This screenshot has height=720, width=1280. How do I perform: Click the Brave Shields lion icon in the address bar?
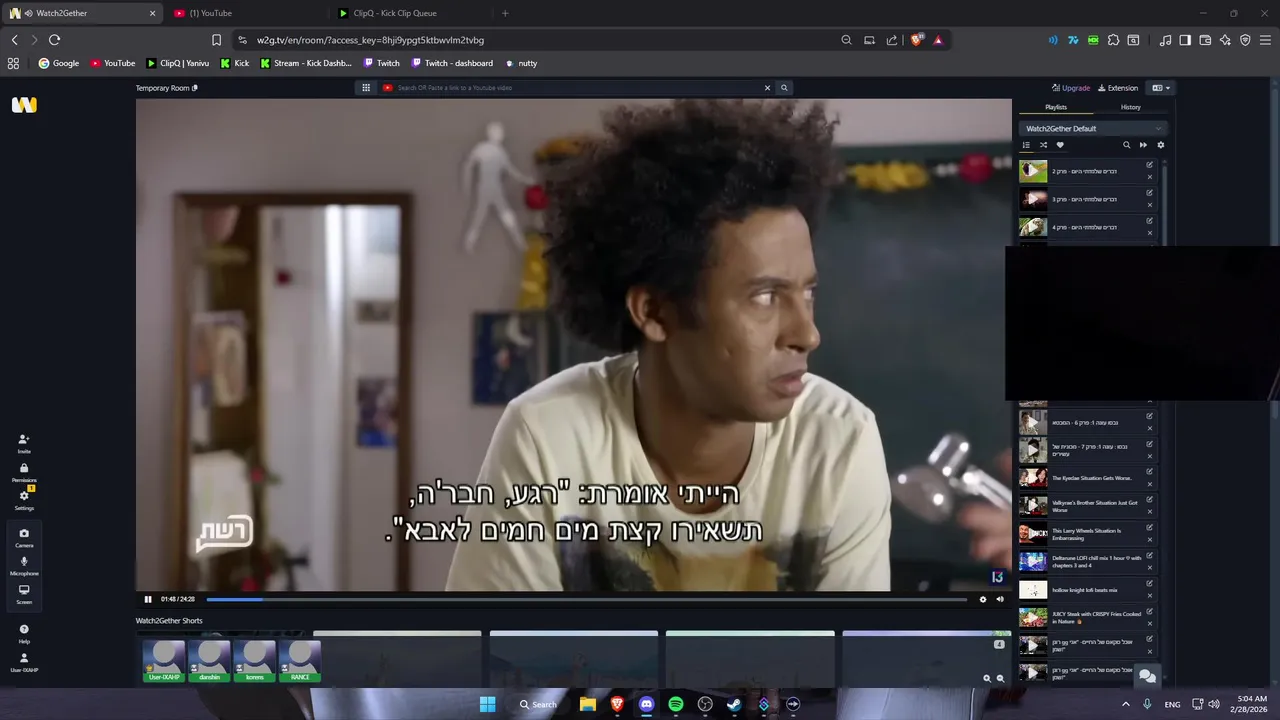click(916, 40)
